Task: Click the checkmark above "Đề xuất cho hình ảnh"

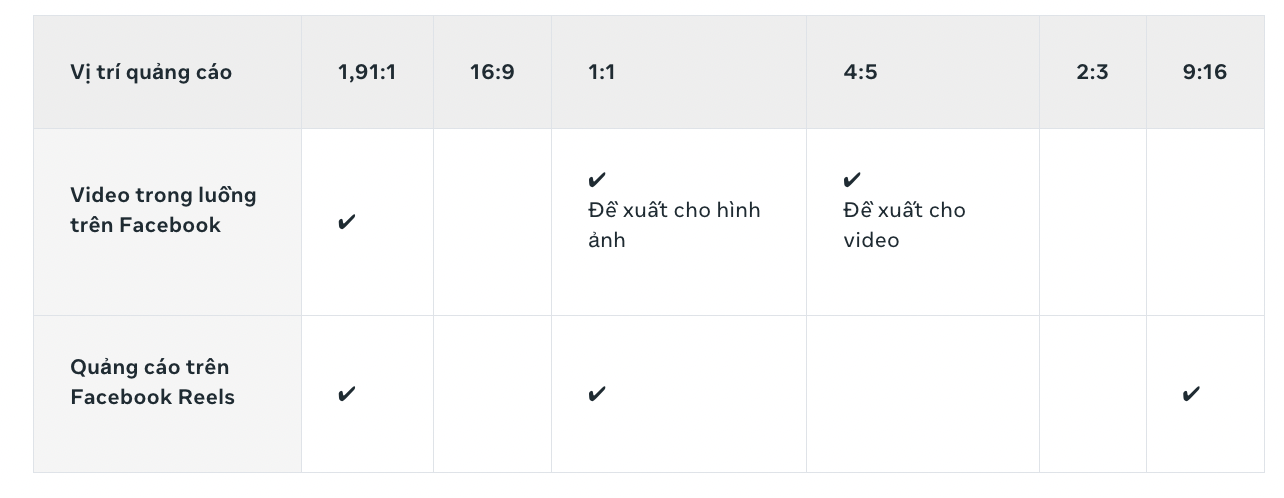Action: pos(597,180)
